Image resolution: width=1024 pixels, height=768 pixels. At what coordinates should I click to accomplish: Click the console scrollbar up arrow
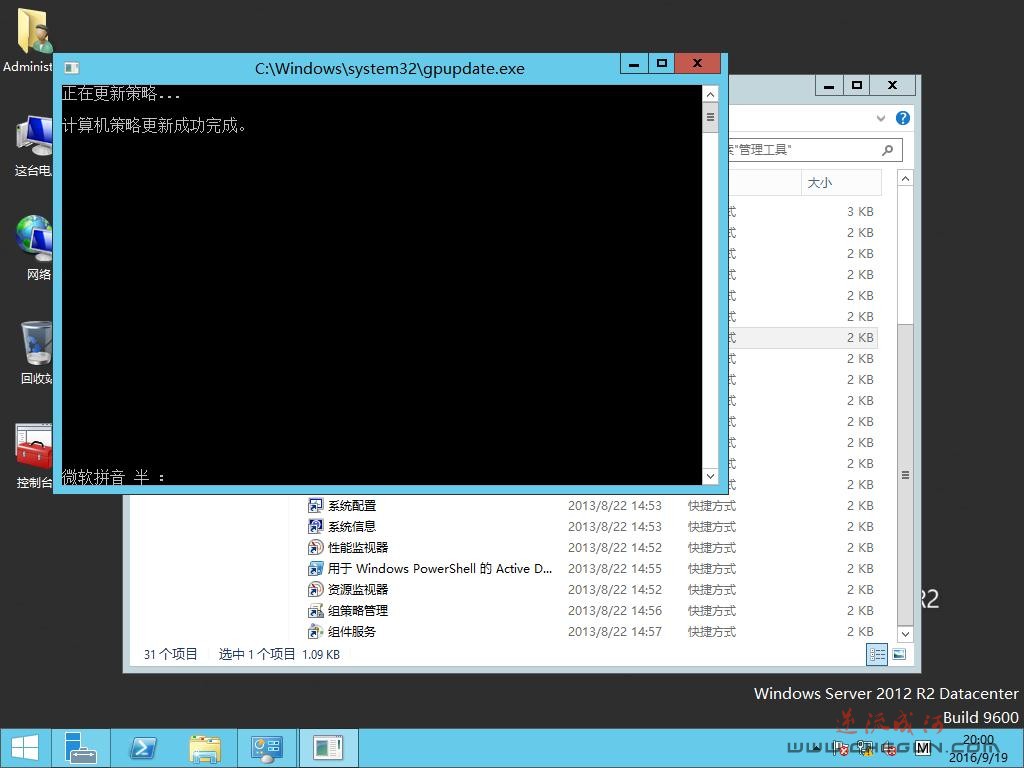coord(710,95)
